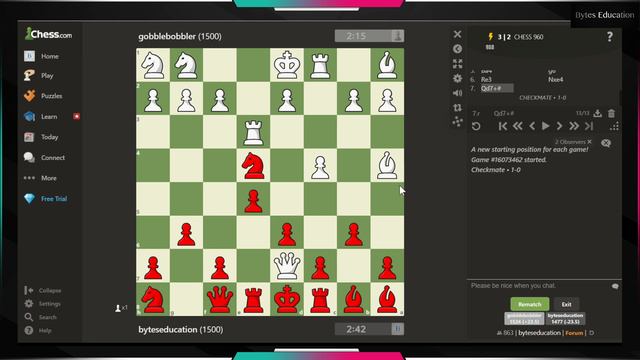
Task: Rewind several moves with double-left arrows
Action: [518, 126]
